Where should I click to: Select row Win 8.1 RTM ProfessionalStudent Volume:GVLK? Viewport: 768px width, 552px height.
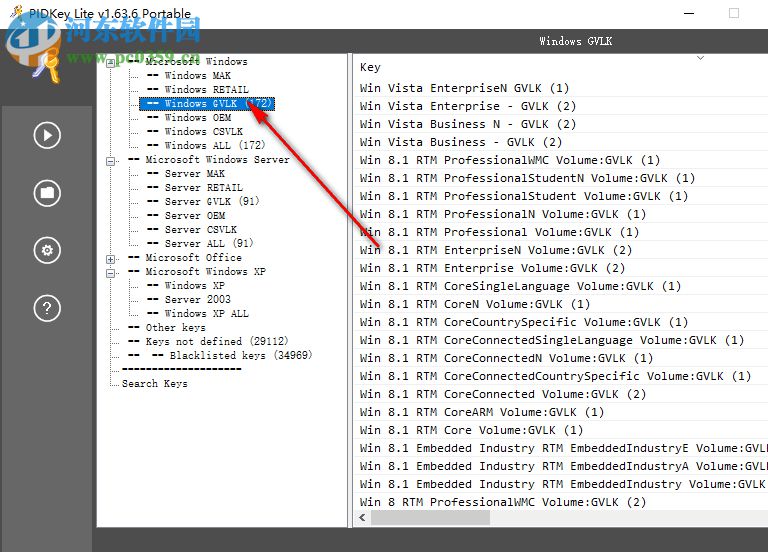tap(560, 196)
